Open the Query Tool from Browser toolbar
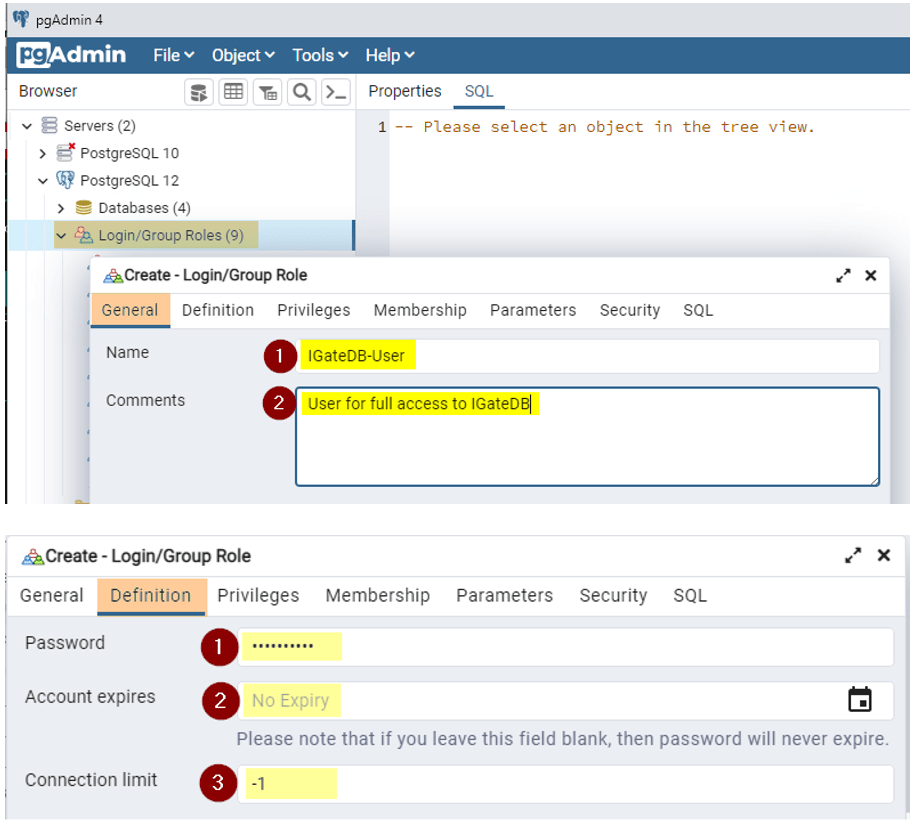Image resolution: width=919 pixels, height=832 pixels. click(x=199, y=92)
